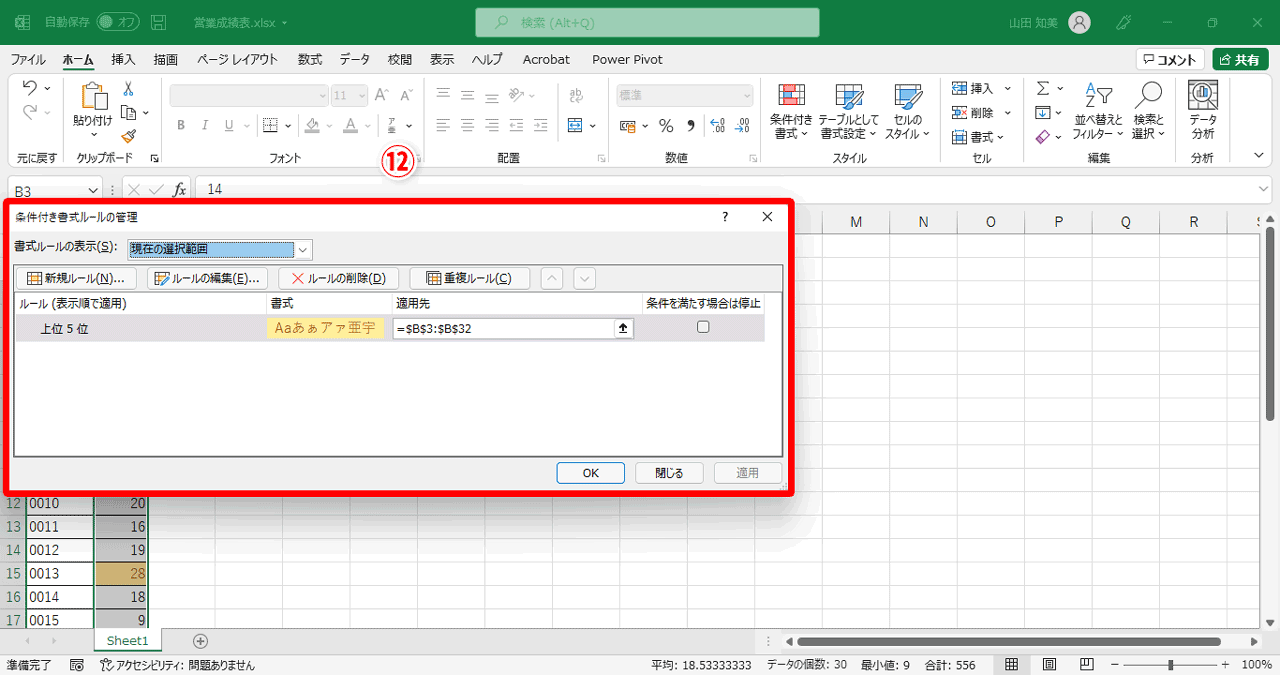Click the zoom slider handle
Image resolution: width=1280 pixels, height=675 pixels.
tap(1171, 665)
